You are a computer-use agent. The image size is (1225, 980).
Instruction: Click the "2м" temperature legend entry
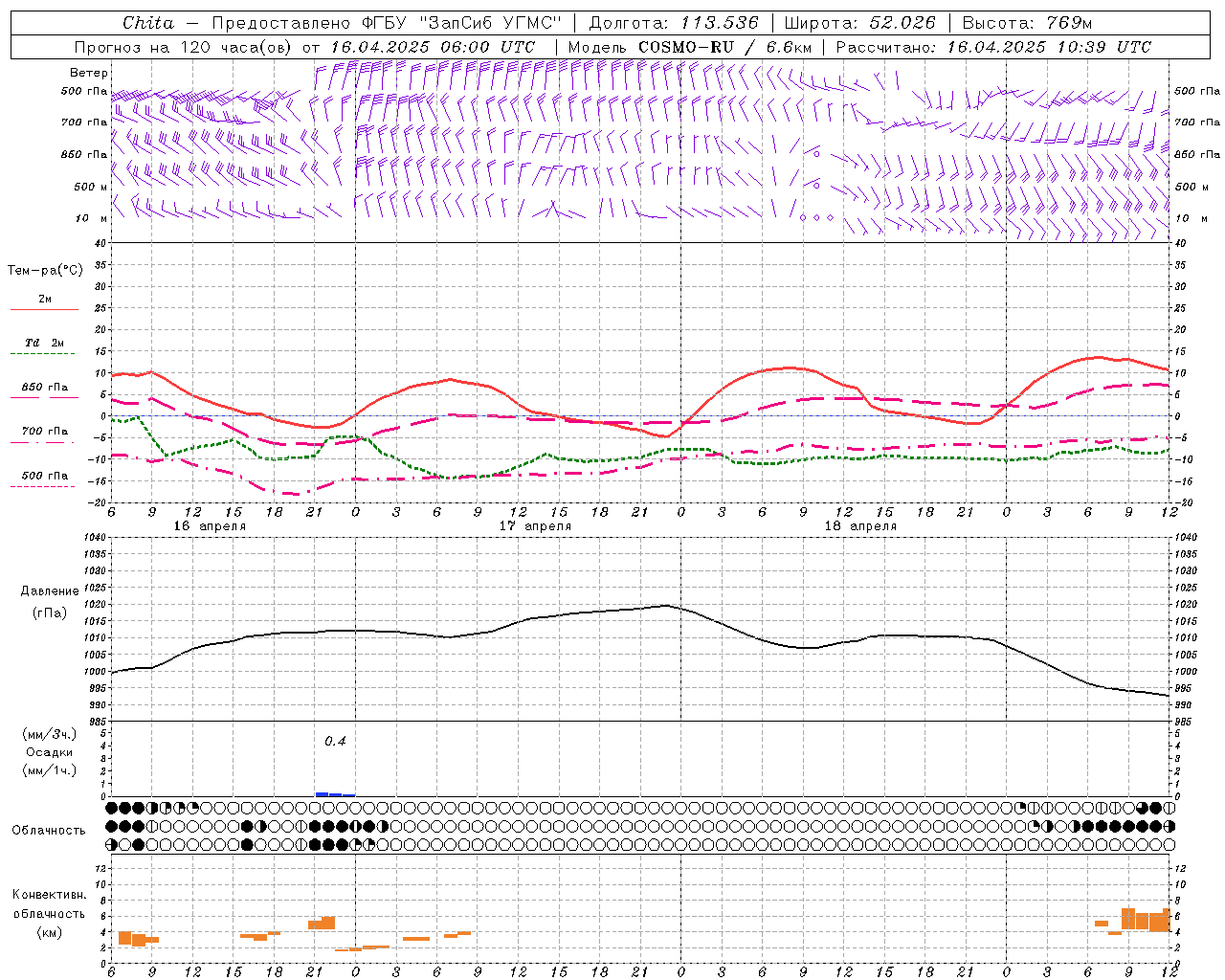[x=45, y=300]
